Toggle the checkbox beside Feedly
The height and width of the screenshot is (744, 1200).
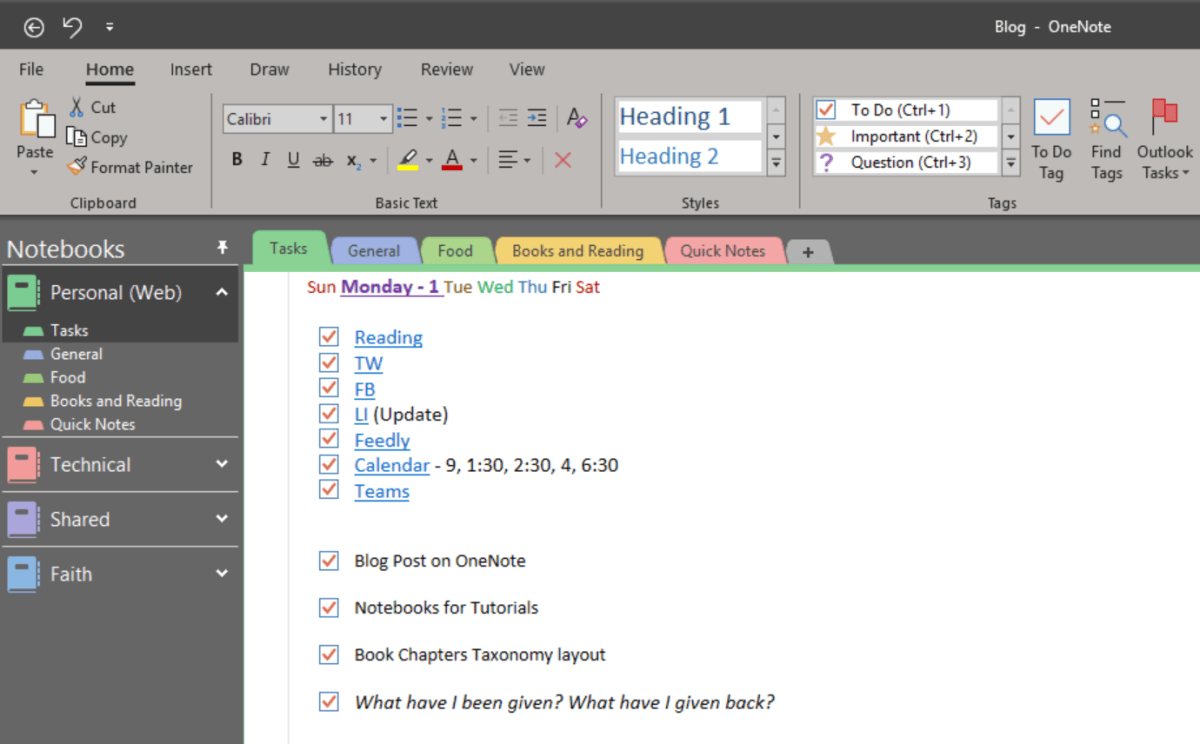pos(329,439)
